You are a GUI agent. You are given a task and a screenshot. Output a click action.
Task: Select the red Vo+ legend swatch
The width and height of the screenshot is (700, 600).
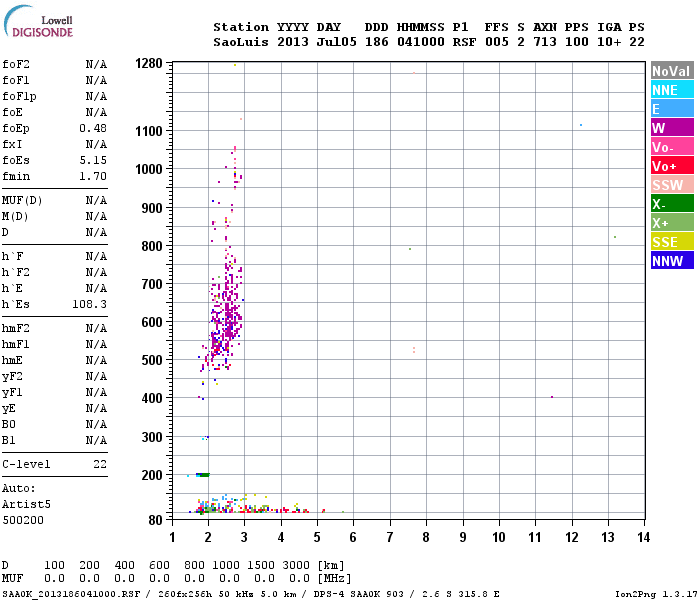coord(672,166)
